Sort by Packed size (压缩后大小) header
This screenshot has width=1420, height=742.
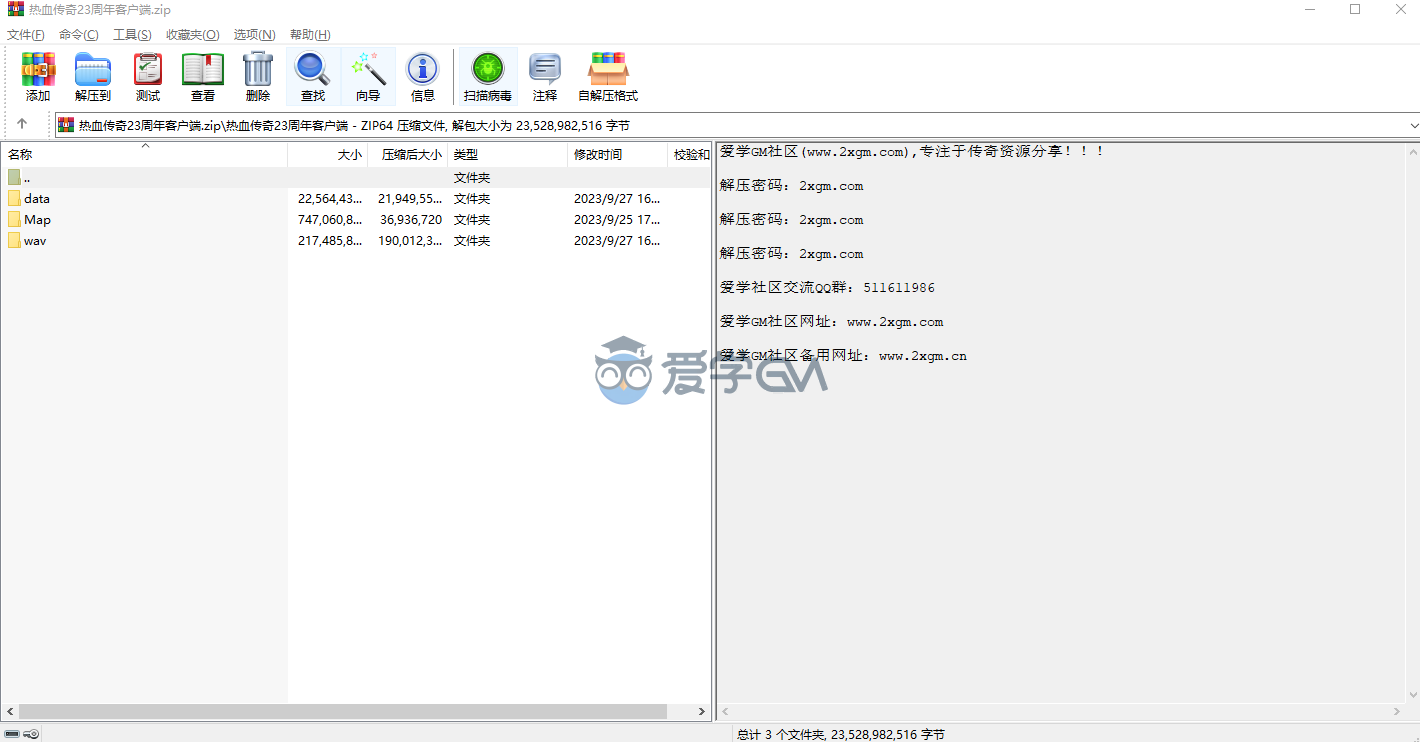(x=408, y=155)
